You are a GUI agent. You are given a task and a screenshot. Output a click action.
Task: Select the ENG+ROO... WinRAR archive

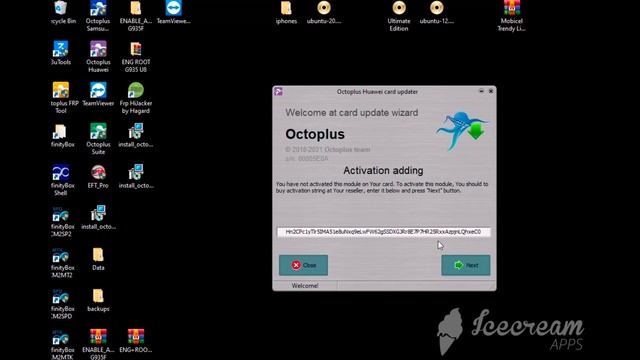(x=136, y=341)
